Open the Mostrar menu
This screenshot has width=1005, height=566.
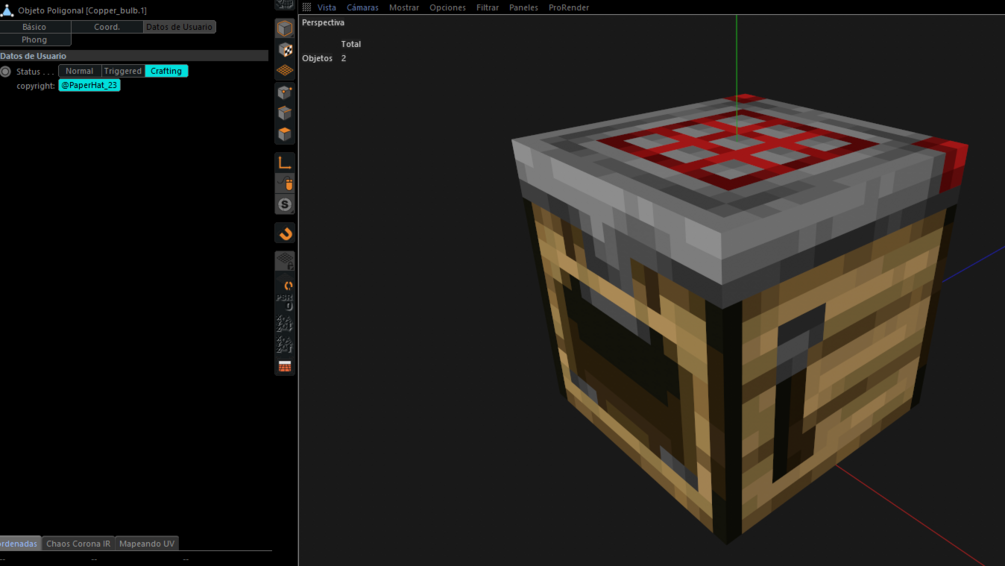tap(404, 8)
